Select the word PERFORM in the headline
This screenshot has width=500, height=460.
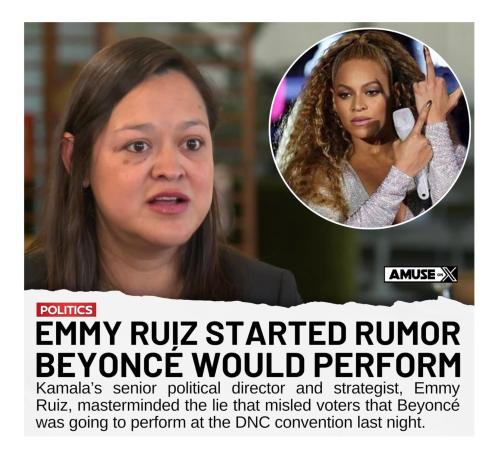click(x=387, y=365)
